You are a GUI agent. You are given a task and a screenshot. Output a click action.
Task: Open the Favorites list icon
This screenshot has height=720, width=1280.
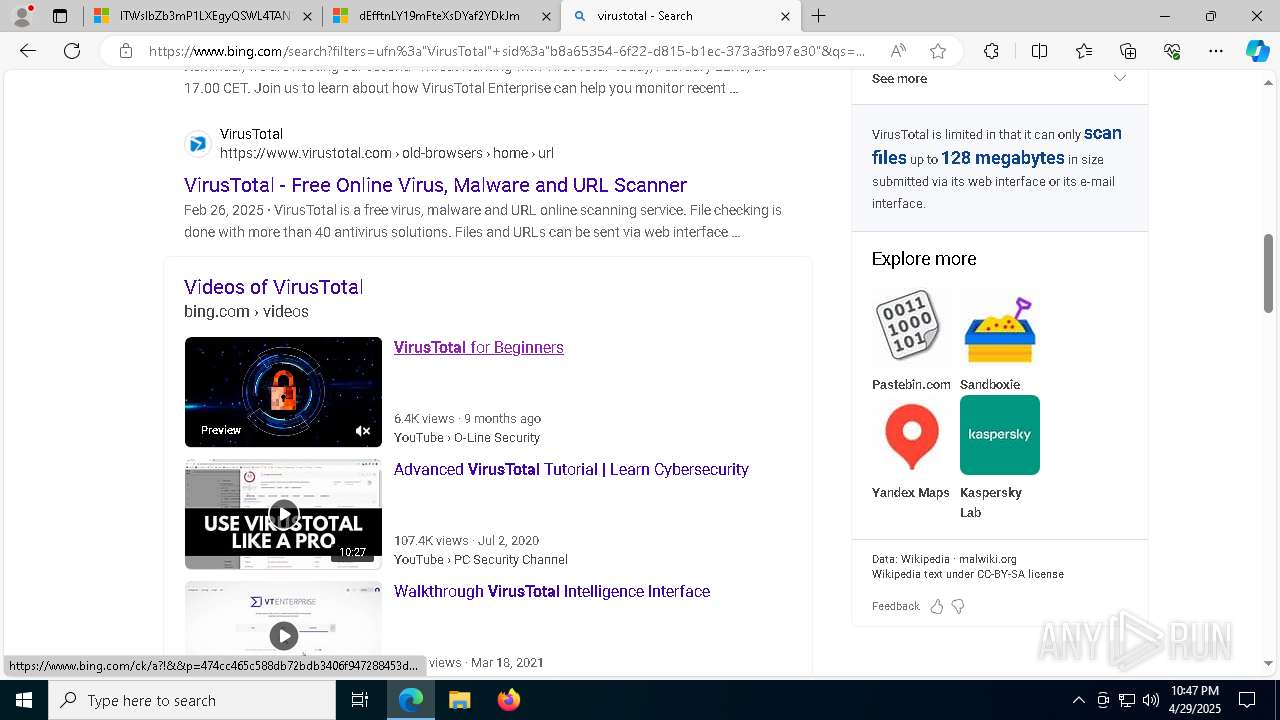coord(1084,51)
